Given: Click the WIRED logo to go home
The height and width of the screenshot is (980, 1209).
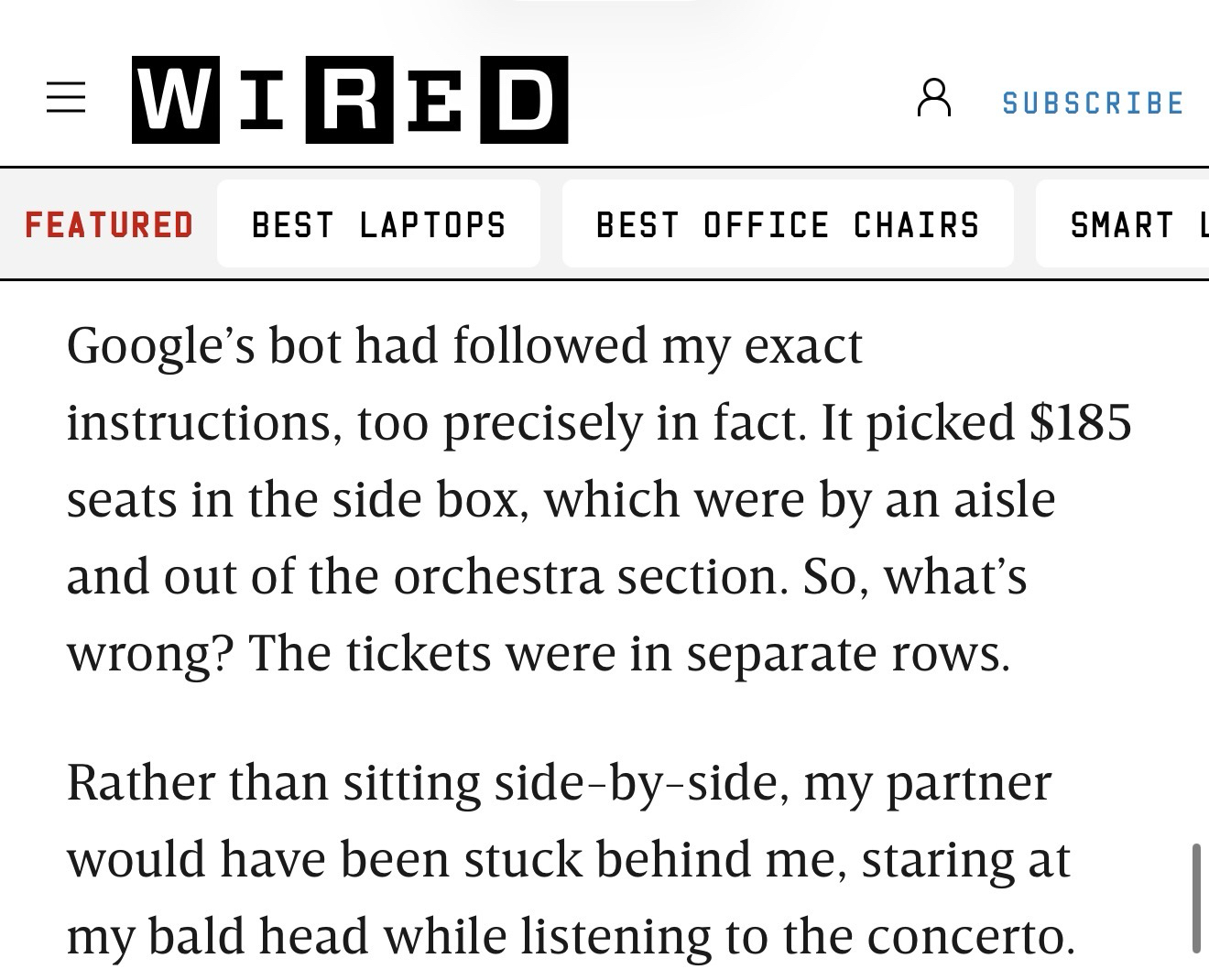Looking at the screenshot, I should [x=350, y=100].
